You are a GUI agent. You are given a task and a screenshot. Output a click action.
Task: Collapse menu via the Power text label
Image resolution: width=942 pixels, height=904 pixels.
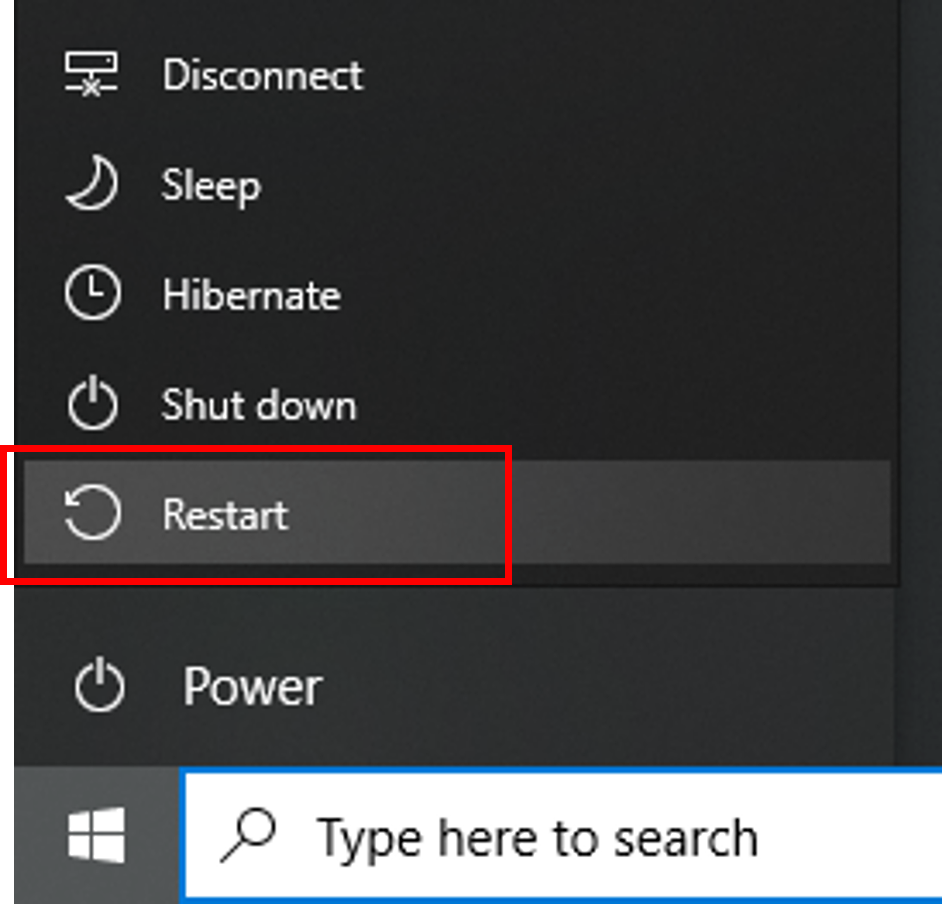pos(253,687)
